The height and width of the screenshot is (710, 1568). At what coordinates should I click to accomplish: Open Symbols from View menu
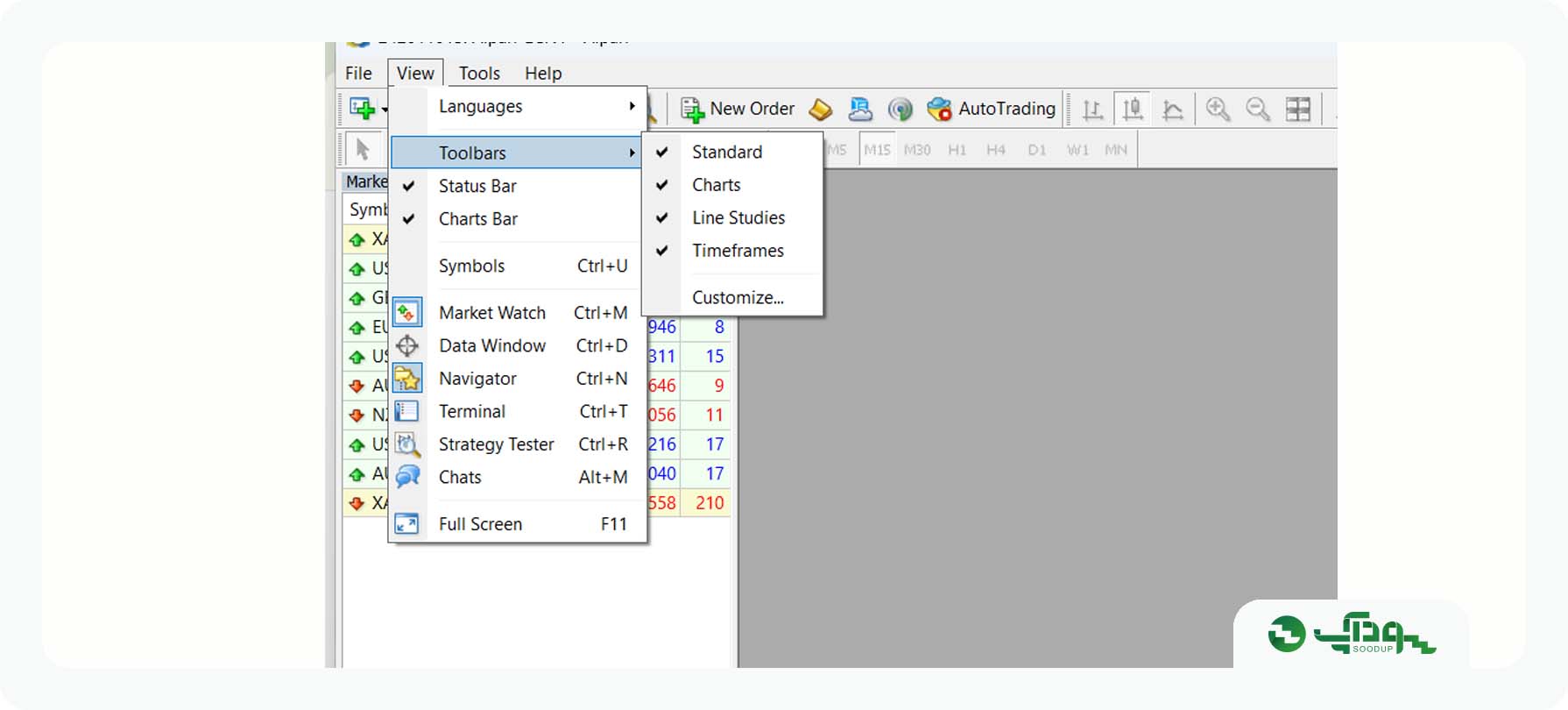[x=518, y=266]
